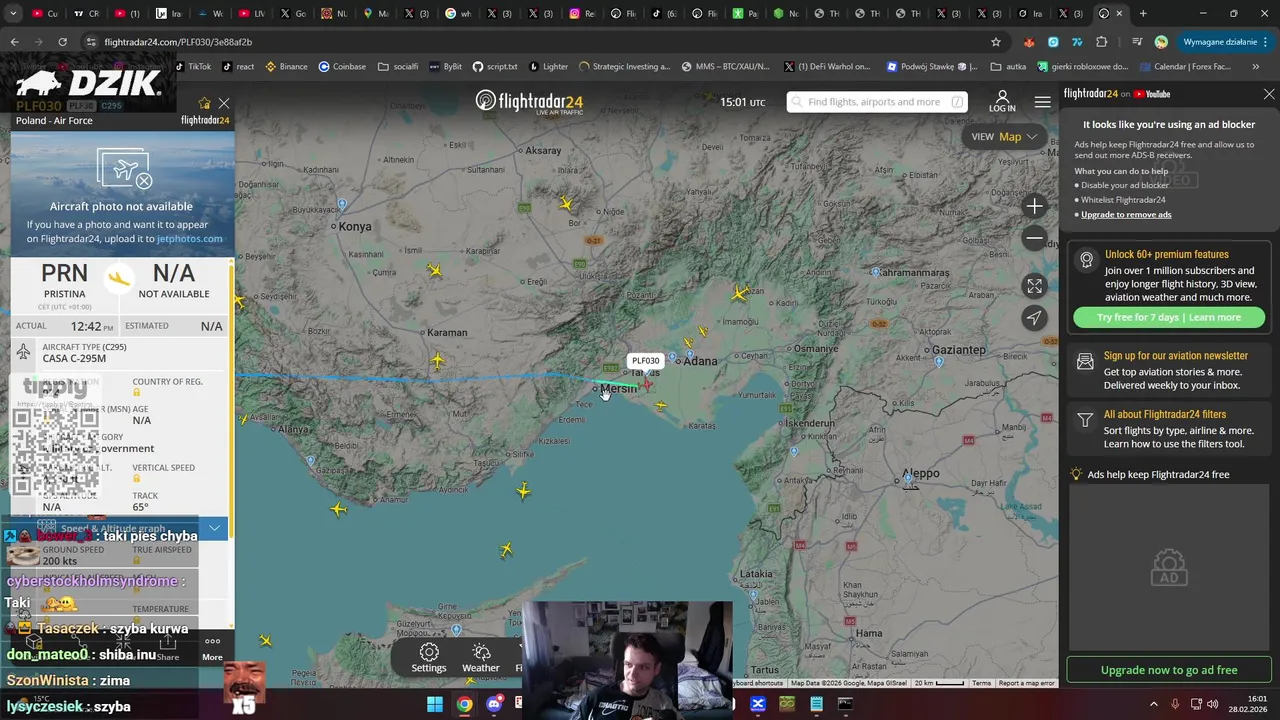Click the yellow plane south of Anamur
The width and height of the screenshot is (1280, 720).
(339, 509)
